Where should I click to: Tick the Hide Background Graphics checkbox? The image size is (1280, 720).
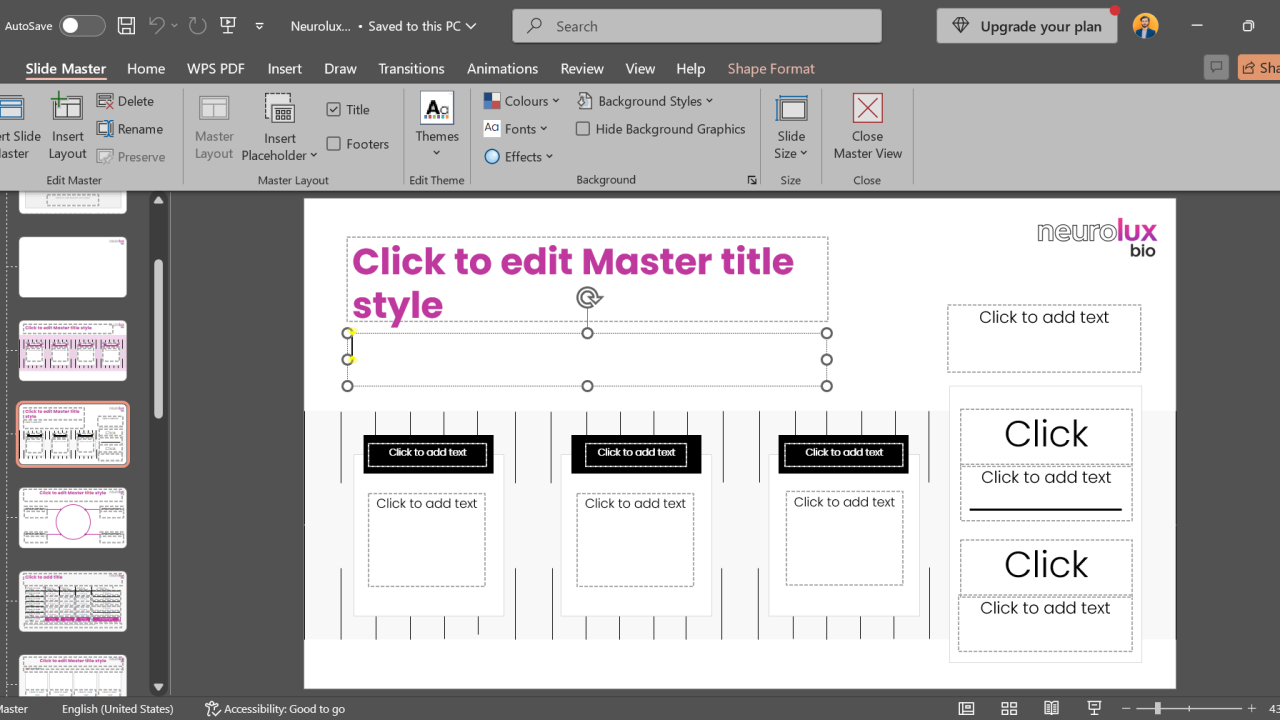point(583,129)
